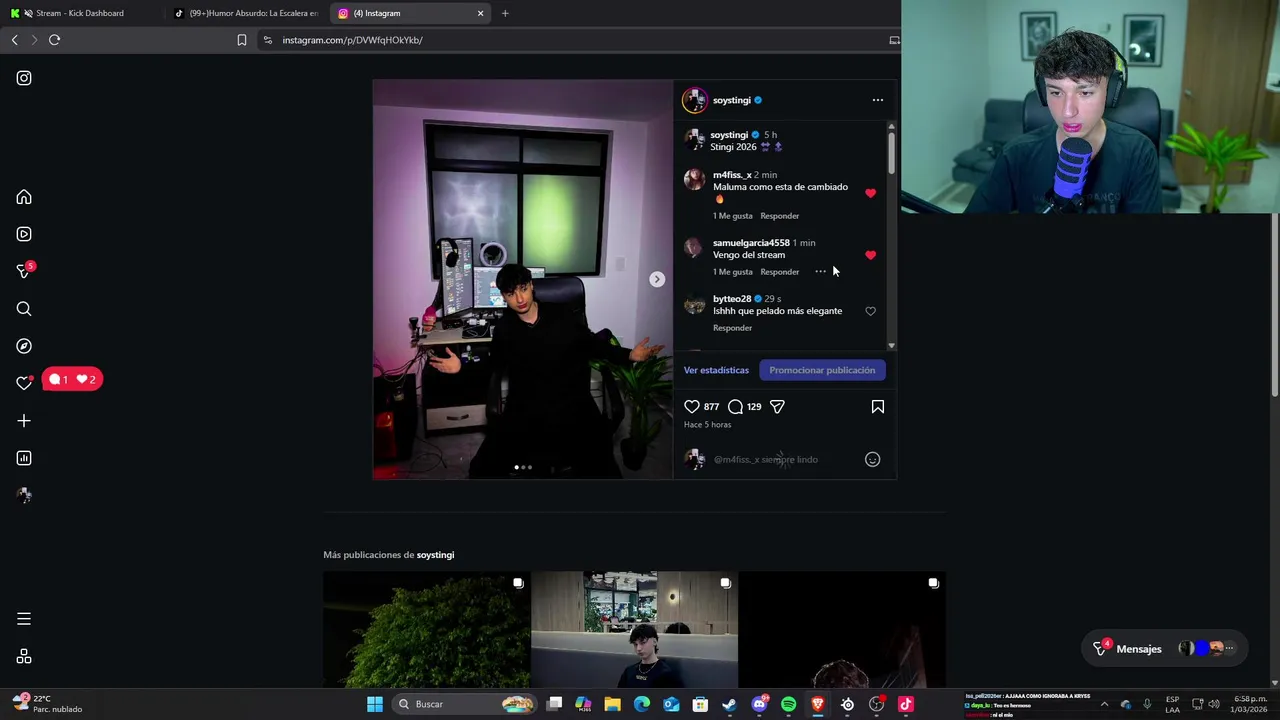Go back using the browser back arrow

point(14,40)
